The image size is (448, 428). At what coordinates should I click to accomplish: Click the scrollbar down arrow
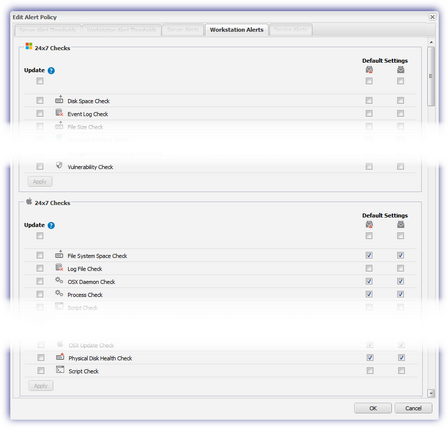pyautogui.click(x=431, y=393)
